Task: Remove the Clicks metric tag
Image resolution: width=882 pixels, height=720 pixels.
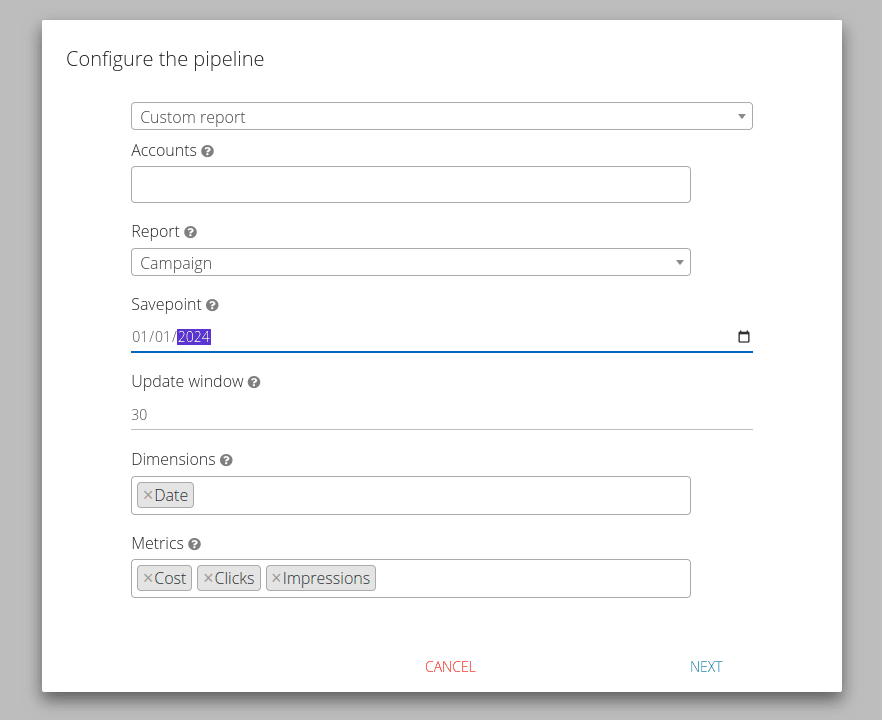Action: pos(208,578)
